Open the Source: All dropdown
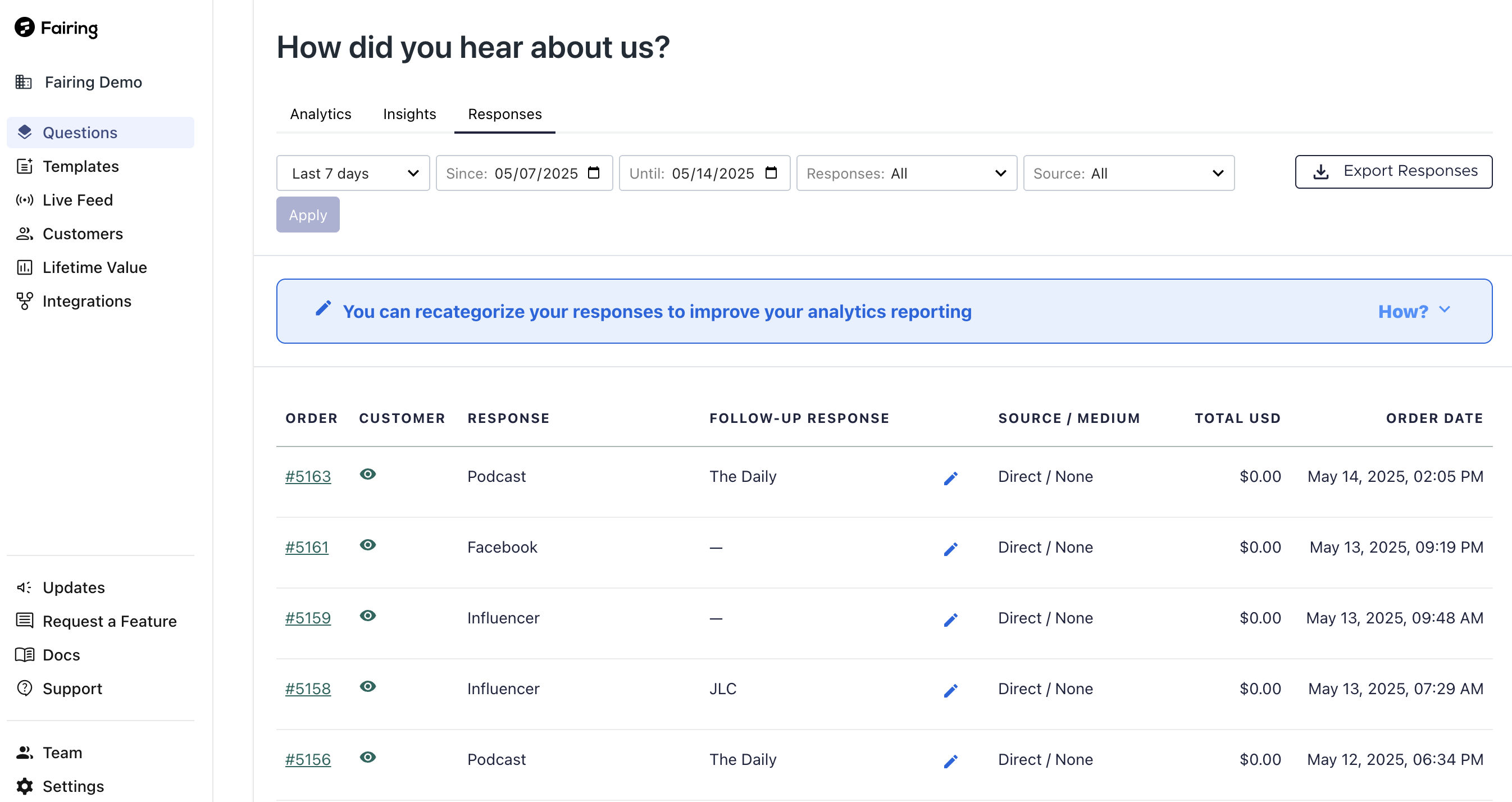 click(1128, 173)
